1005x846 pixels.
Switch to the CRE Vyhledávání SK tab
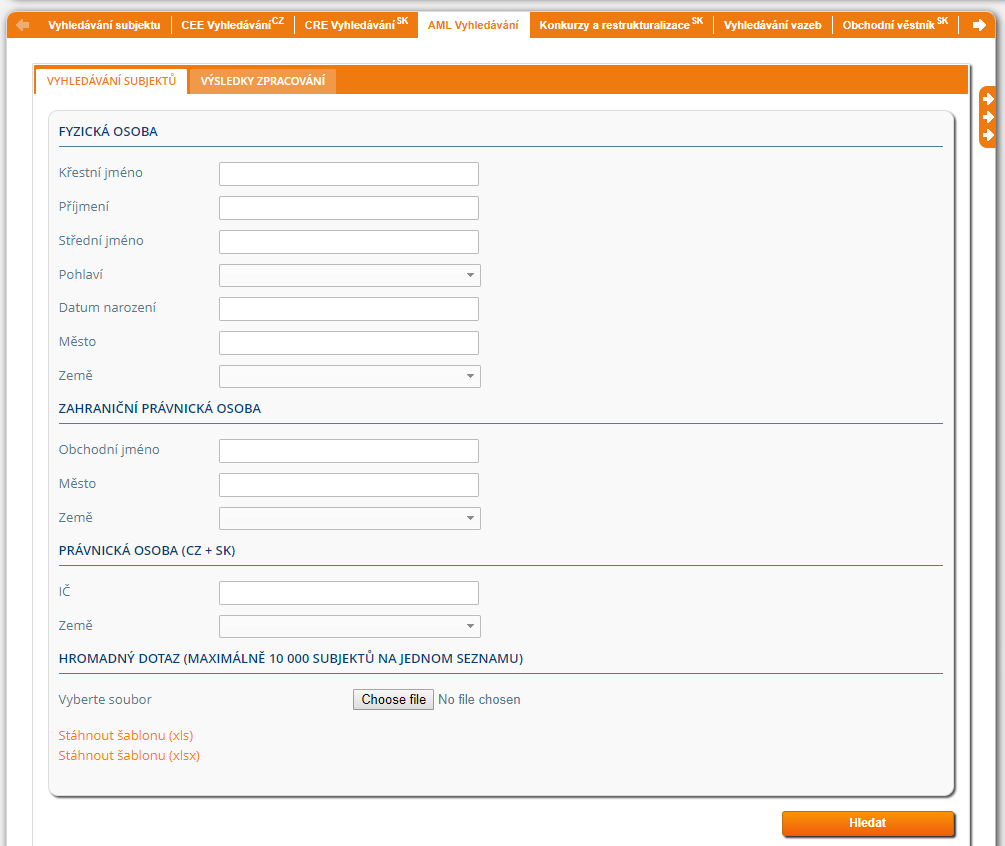tap(356, 25)
